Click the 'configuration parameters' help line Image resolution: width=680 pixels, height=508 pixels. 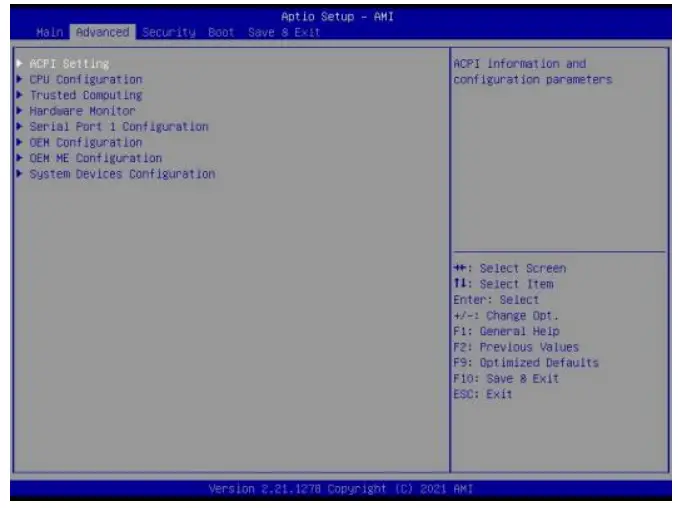[x=533, y=80]
